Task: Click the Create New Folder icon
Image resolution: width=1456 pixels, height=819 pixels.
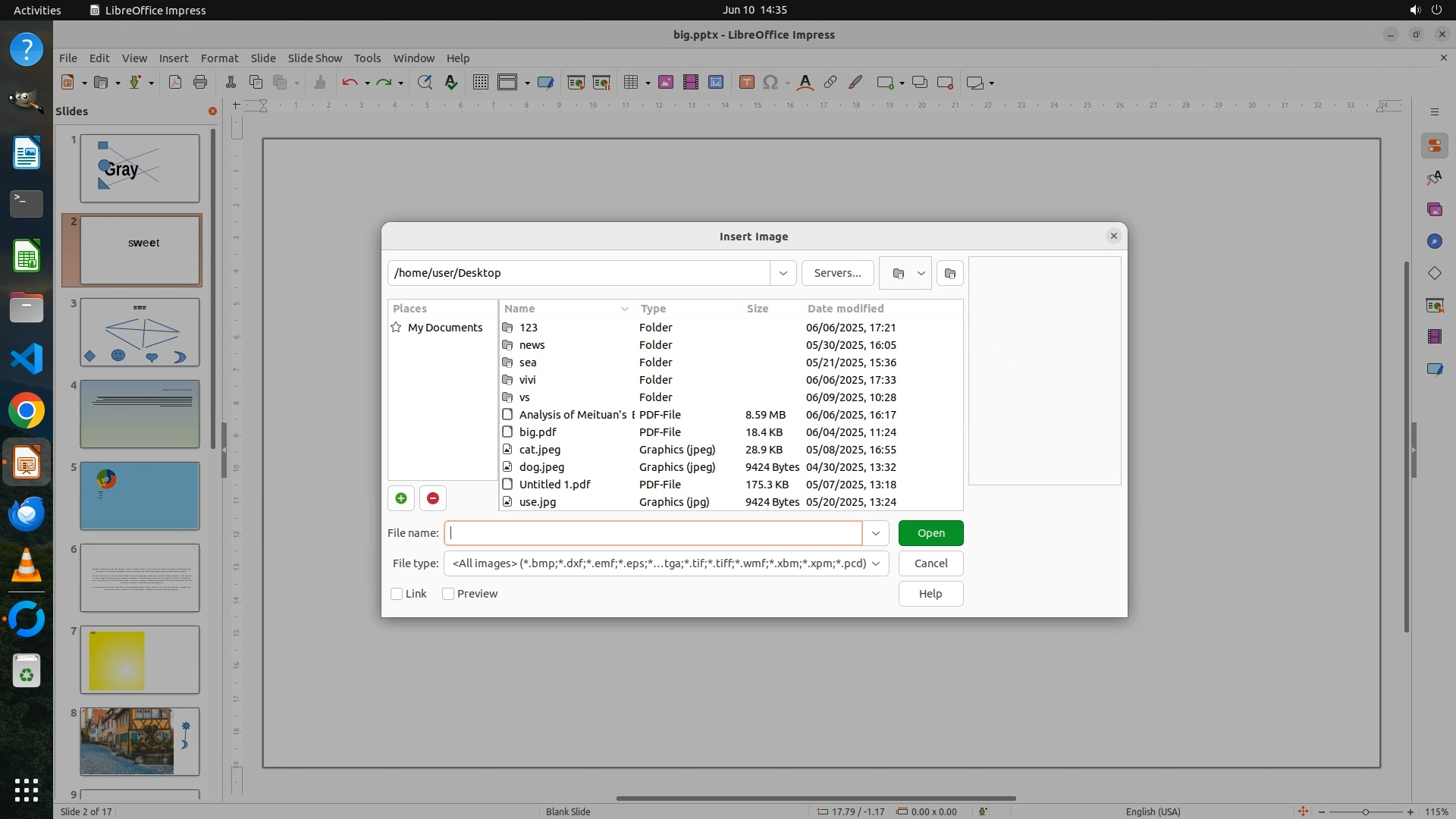Action: [950, 273]
